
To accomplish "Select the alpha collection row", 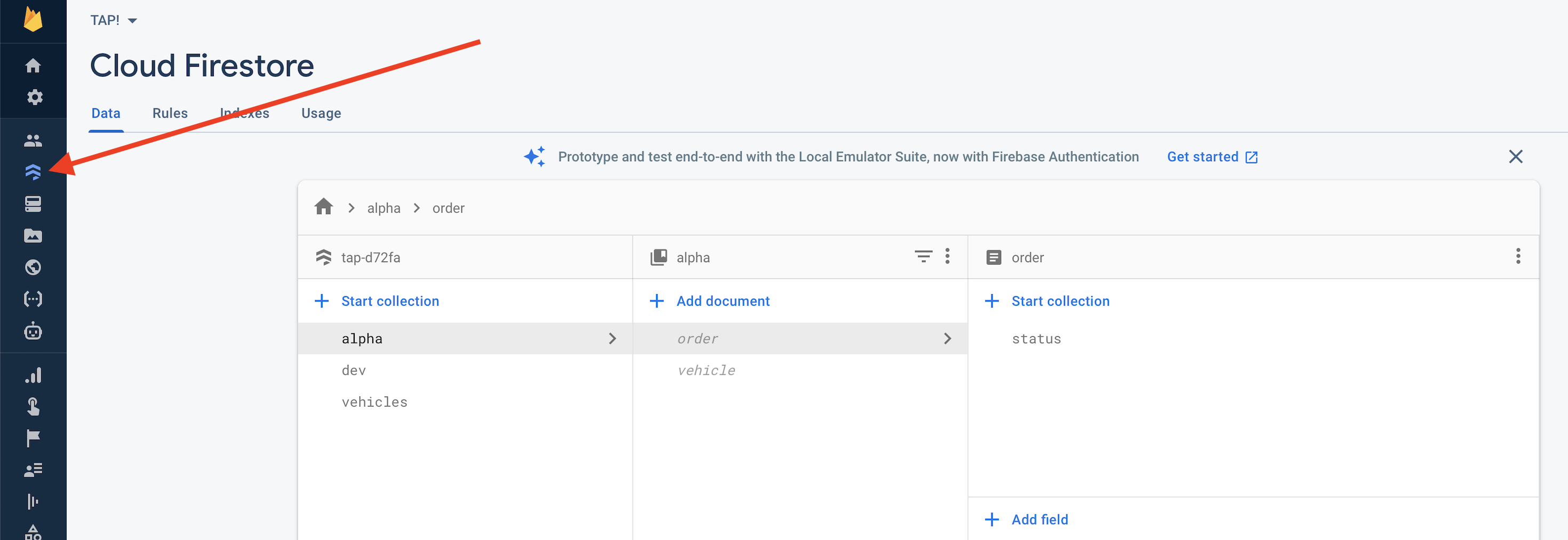I will pos(465,338).
